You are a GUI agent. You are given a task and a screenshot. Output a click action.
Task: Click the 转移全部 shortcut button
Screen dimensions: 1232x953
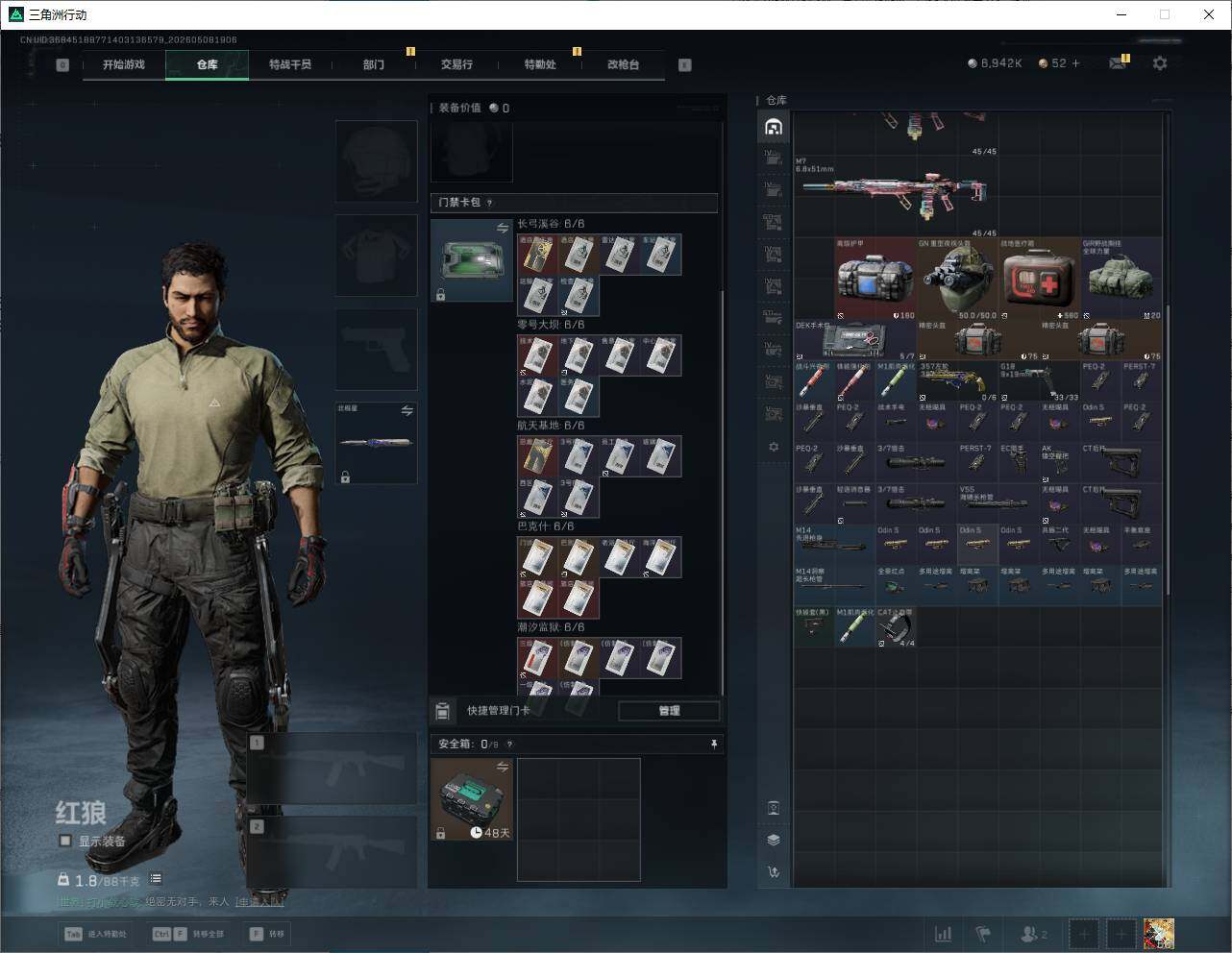tap(189, 934)
